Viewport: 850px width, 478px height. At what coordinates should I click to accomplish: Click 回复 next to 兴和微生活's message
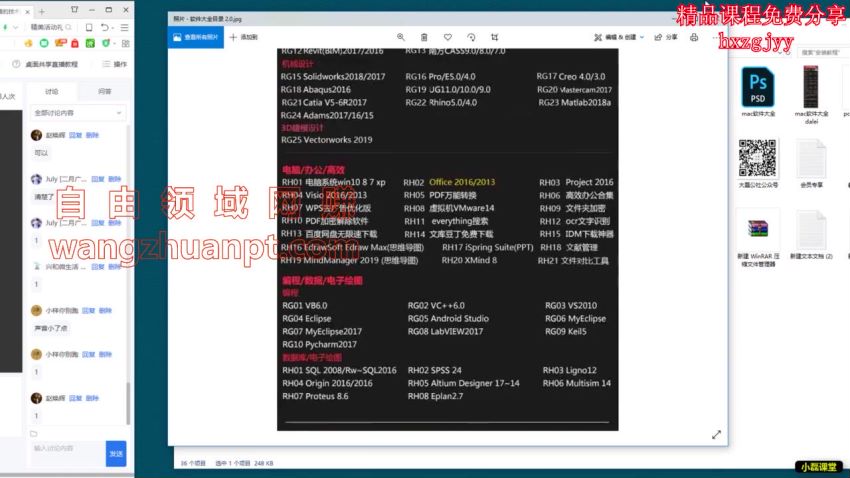[98, 267]
